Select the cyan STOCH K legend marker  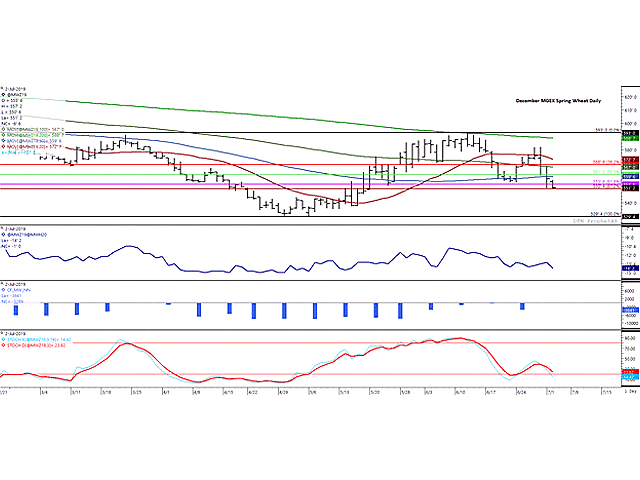pyautogui.click(x=3, y=339)
